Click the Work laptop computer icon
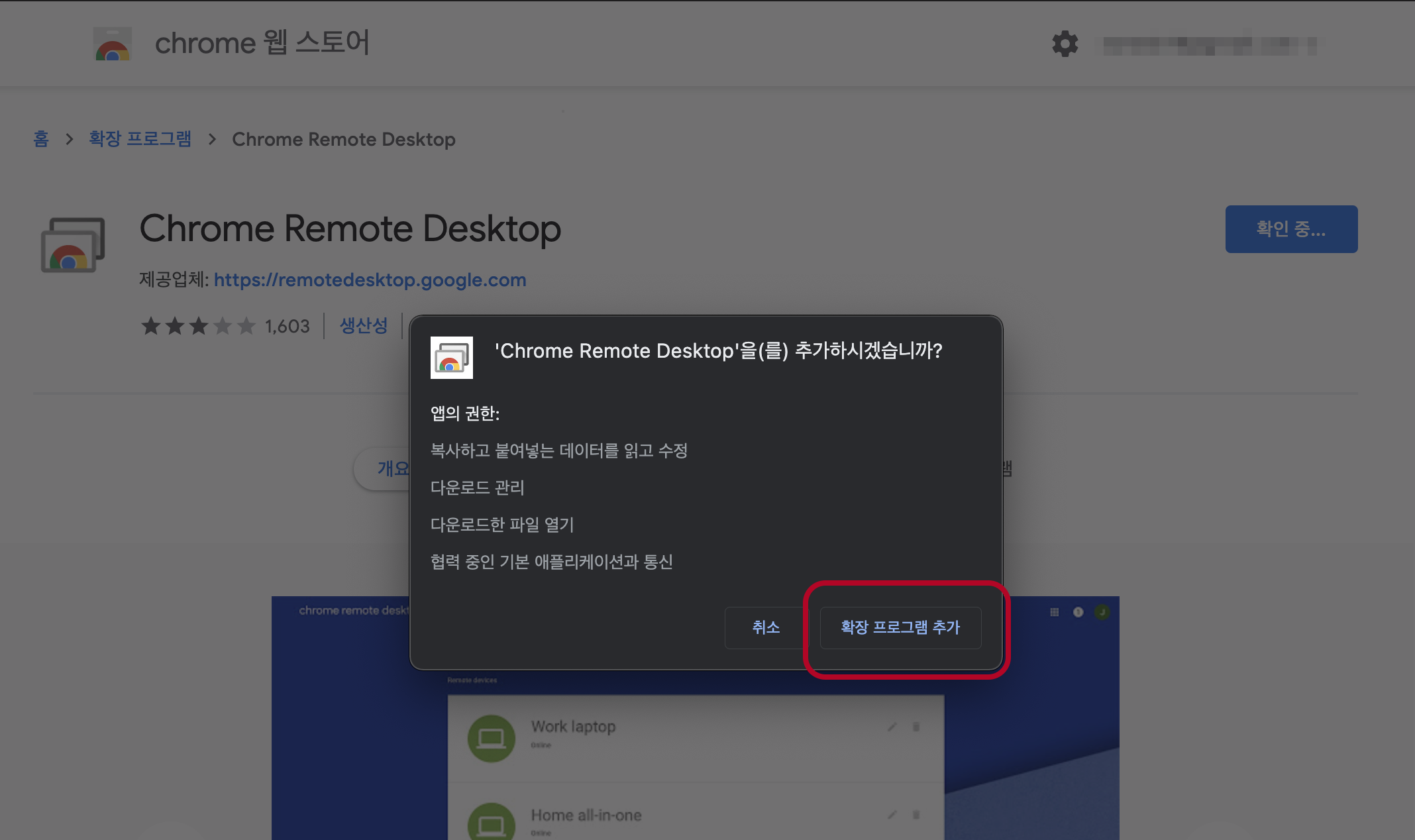Image resolution: width=1415 pixels, height=840 pixels. click(491, 738)
